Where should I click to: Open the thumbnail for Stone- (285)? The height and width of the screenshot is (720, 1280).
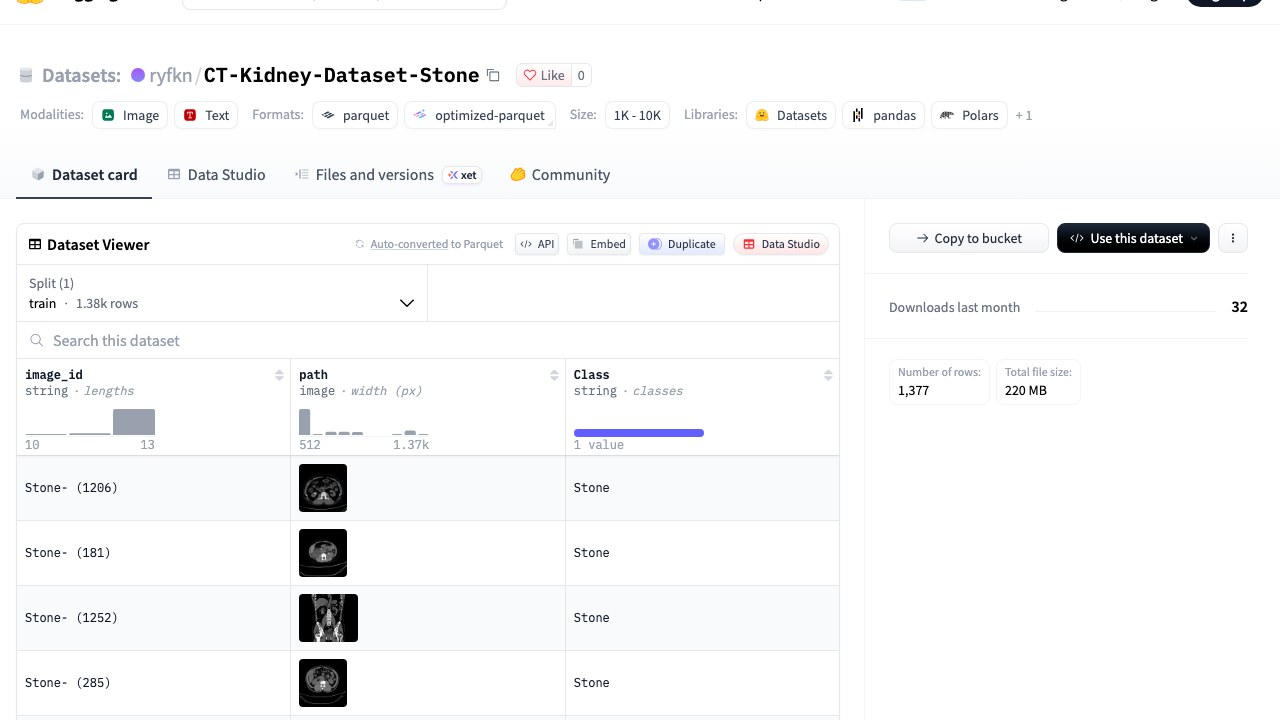[323, 683]
